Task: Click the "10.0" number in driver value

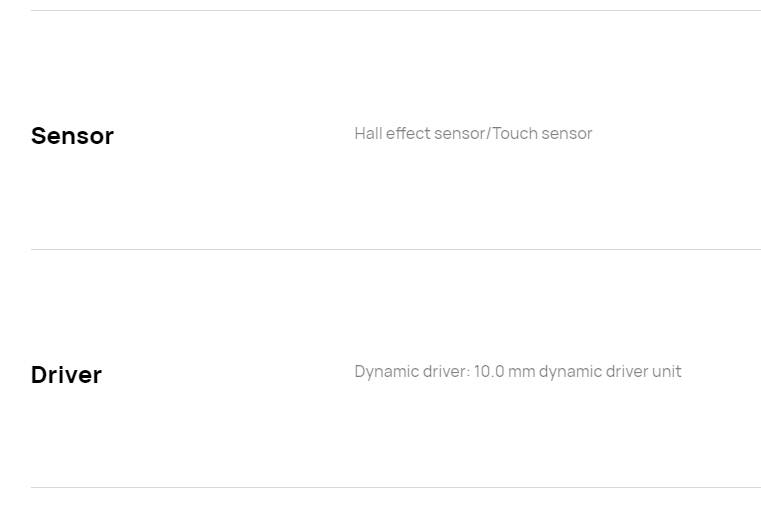Action: [x=489, y=372]
